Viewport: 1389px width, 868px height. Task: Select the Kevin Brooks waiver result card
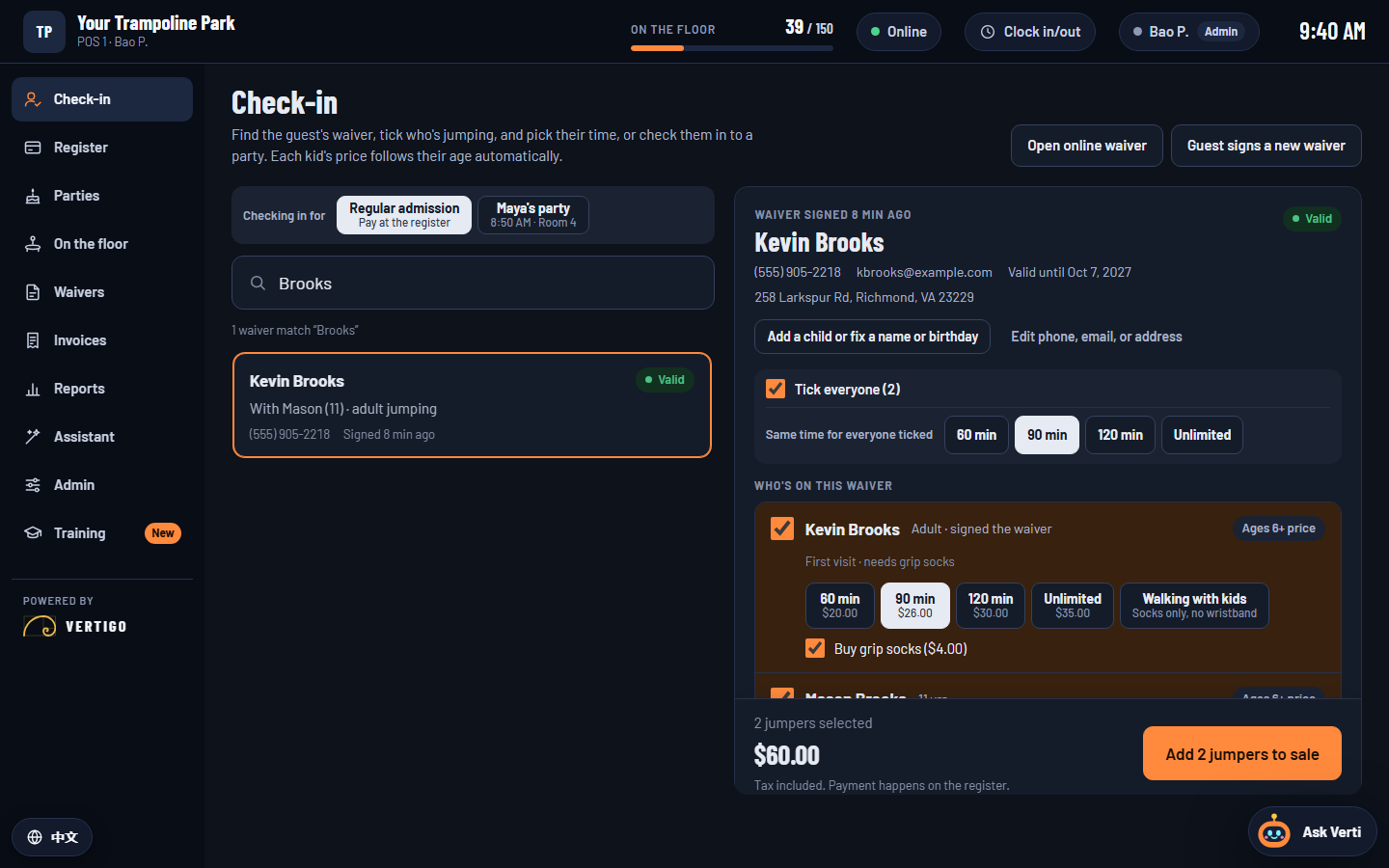pos(472,405)
